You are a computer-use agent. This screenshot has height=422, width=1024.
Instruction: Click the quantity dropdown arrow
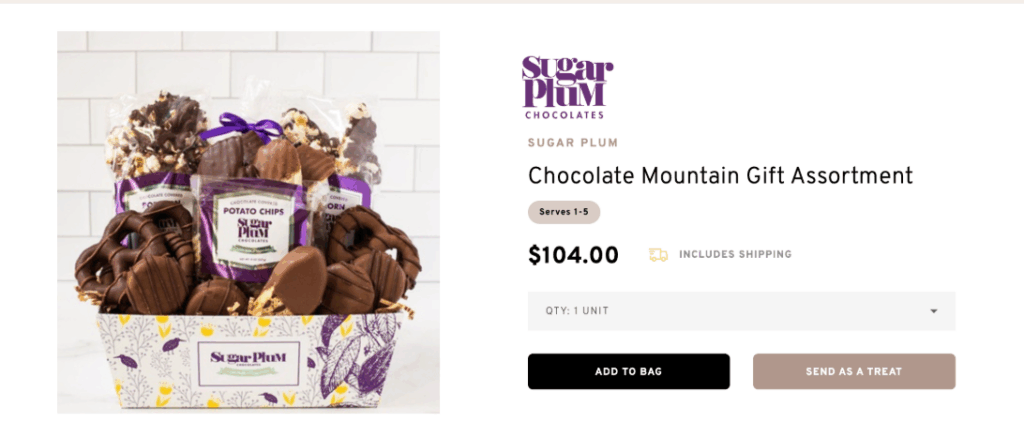coord(933,311)
